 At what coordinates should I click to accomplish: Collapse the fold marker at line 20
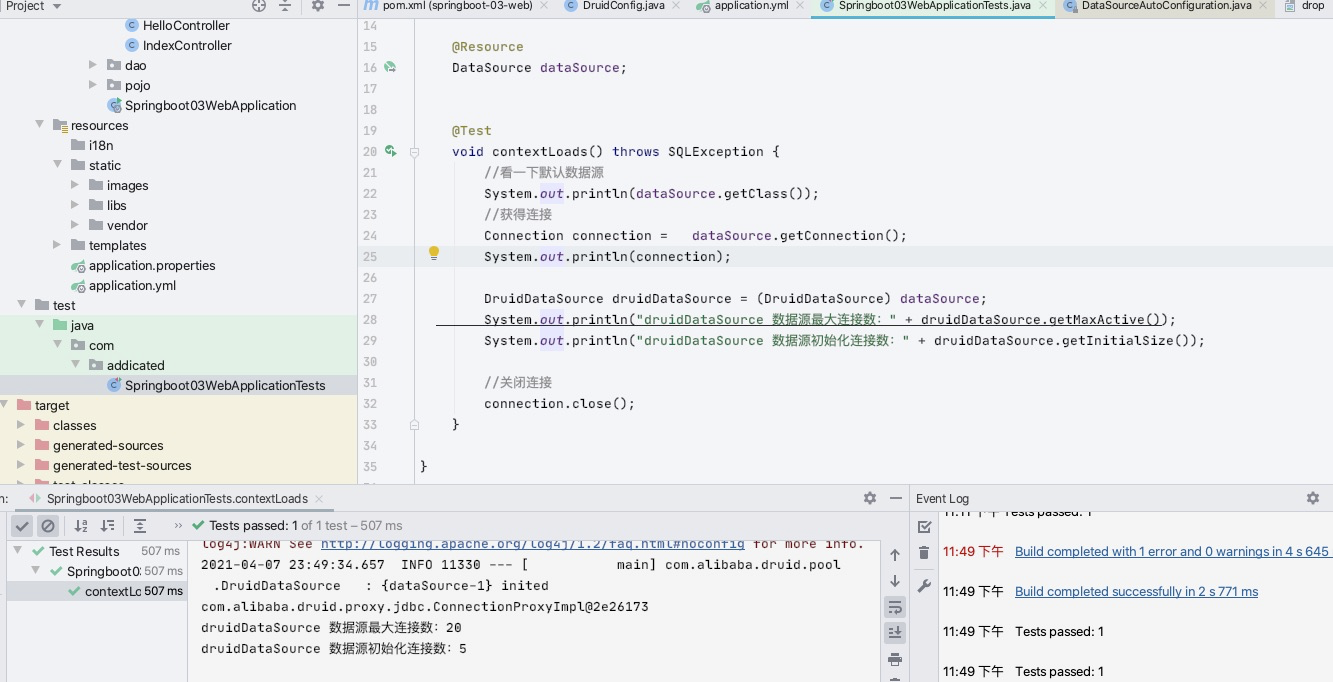(x=414, y=152)
